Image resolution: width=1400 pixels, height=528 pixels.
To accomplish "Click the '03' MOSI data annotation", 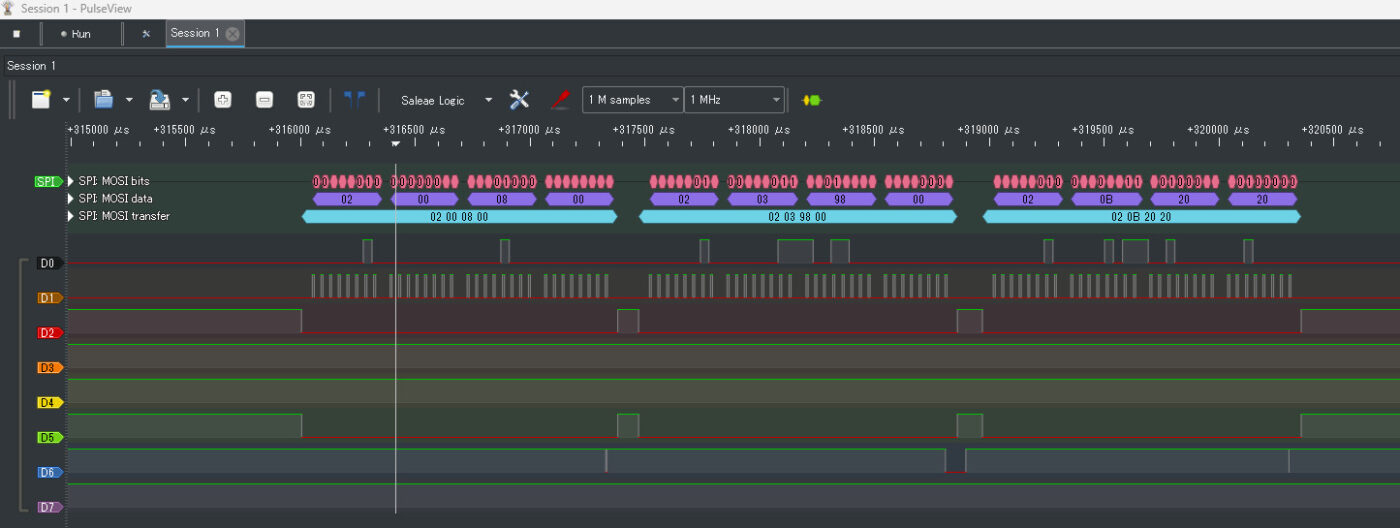I will pyautogui.click(x=763, y=199).
